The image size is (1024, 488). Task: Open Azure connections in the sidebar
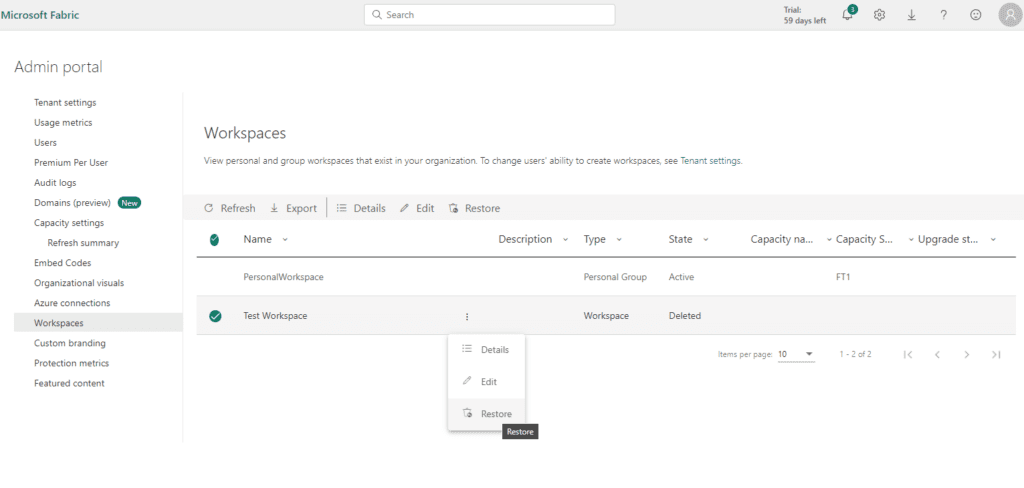(72, 303)
